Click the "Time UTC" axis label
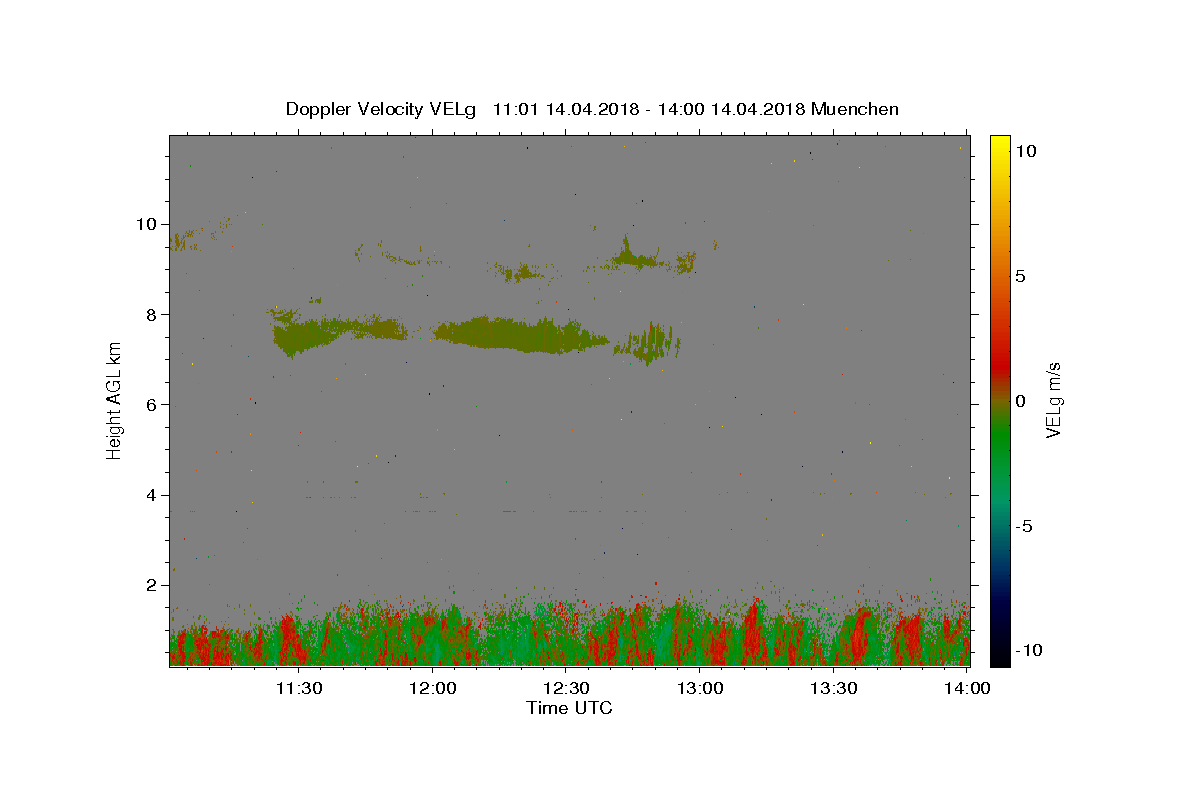This screenshot has height=800, width=1200. click(x=569, y=708)
